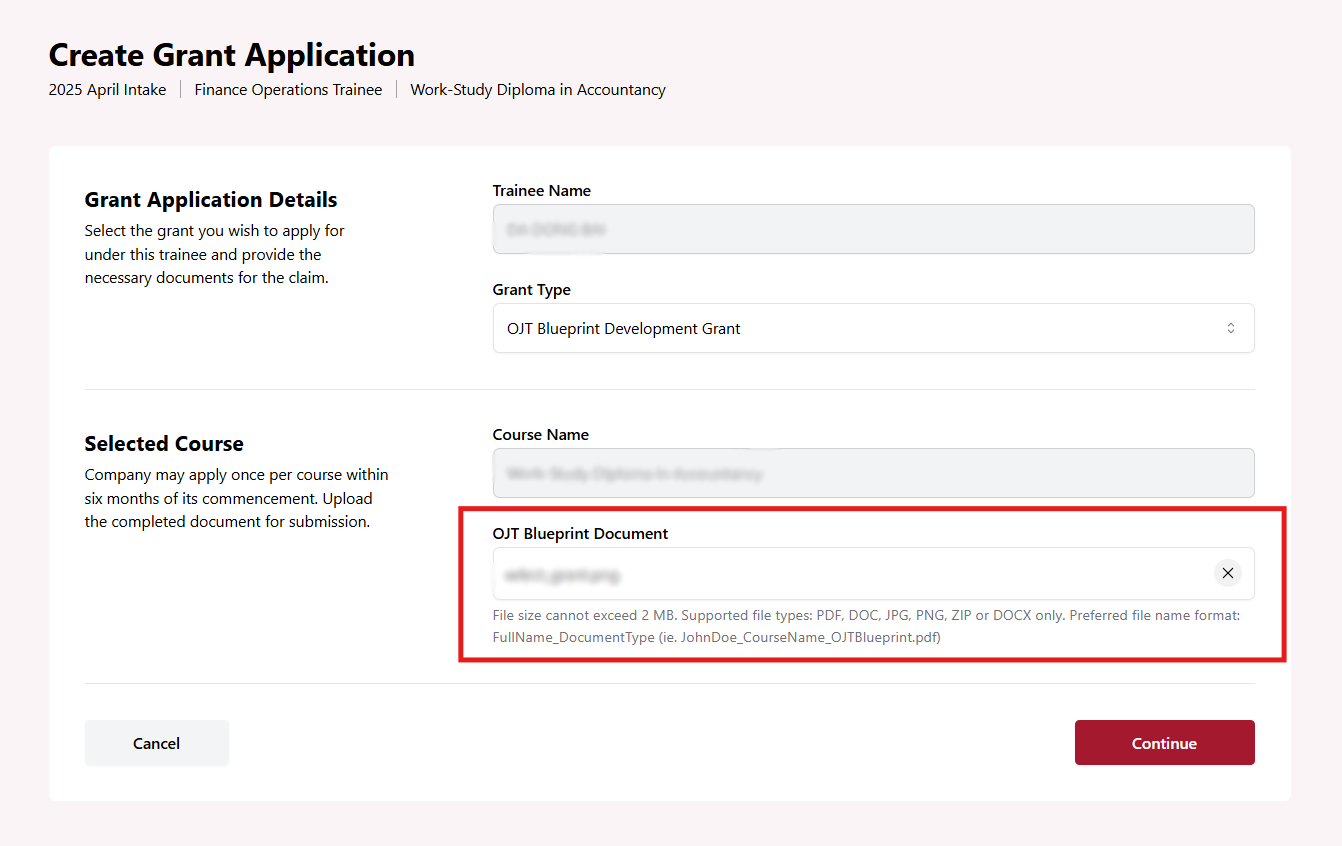The width and height of the screenshot is (1342, 846).
Task: Click the Trainee Name field
Action: [872, 230]
